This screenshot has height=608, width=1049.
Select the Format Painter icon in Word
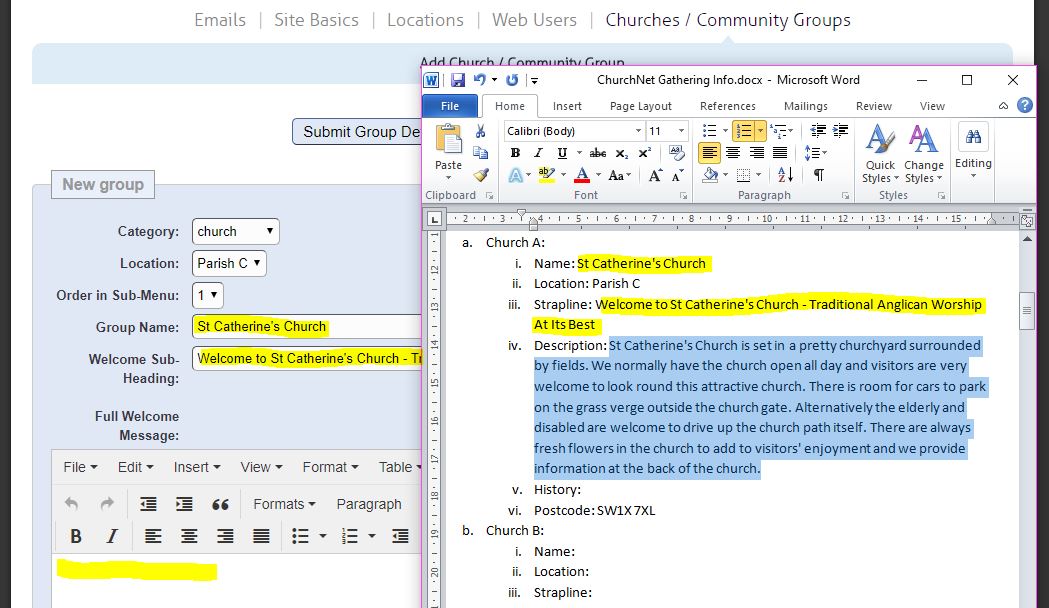point(480,175)
